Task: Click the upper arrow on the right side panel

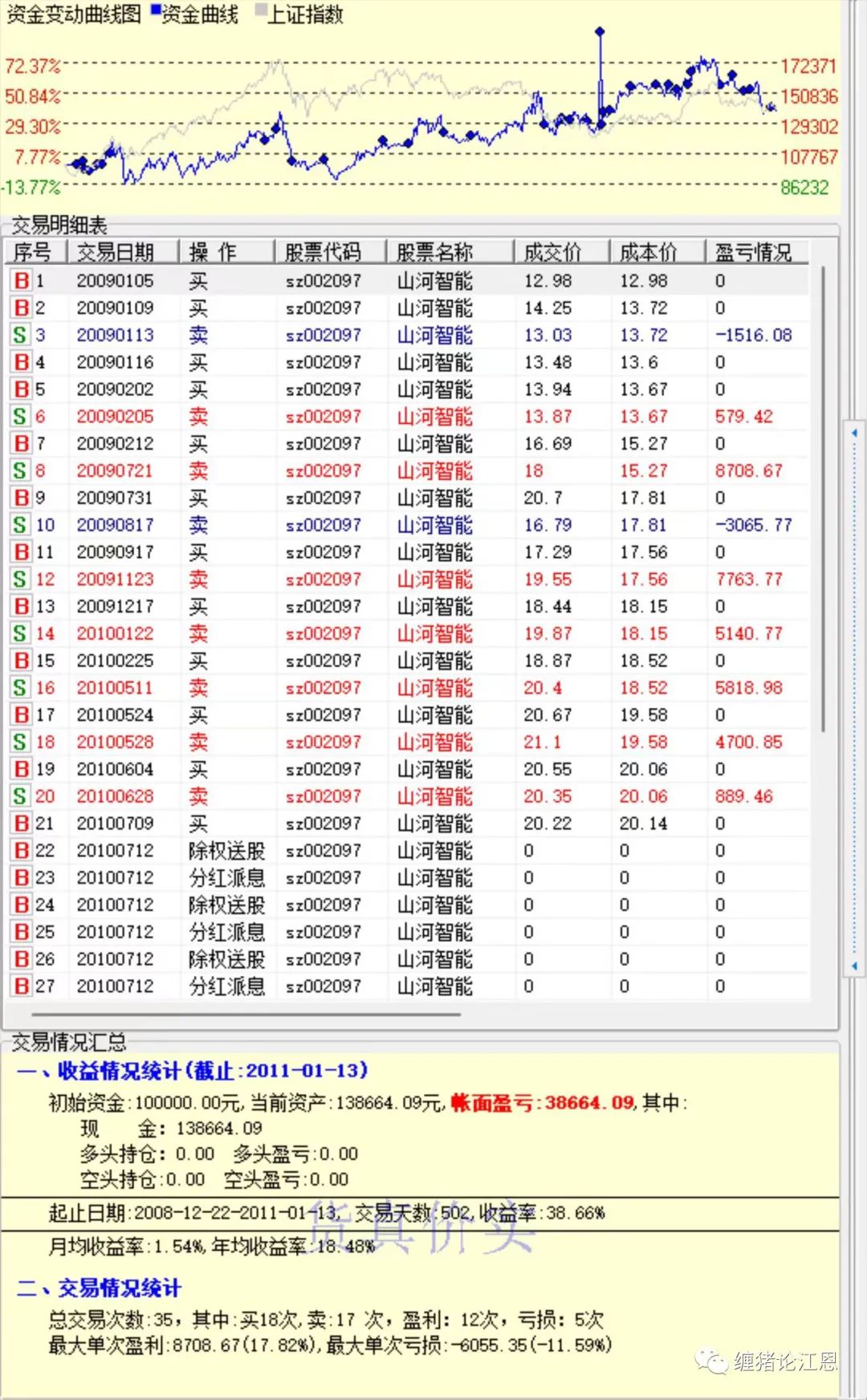Action: (854, 433)
